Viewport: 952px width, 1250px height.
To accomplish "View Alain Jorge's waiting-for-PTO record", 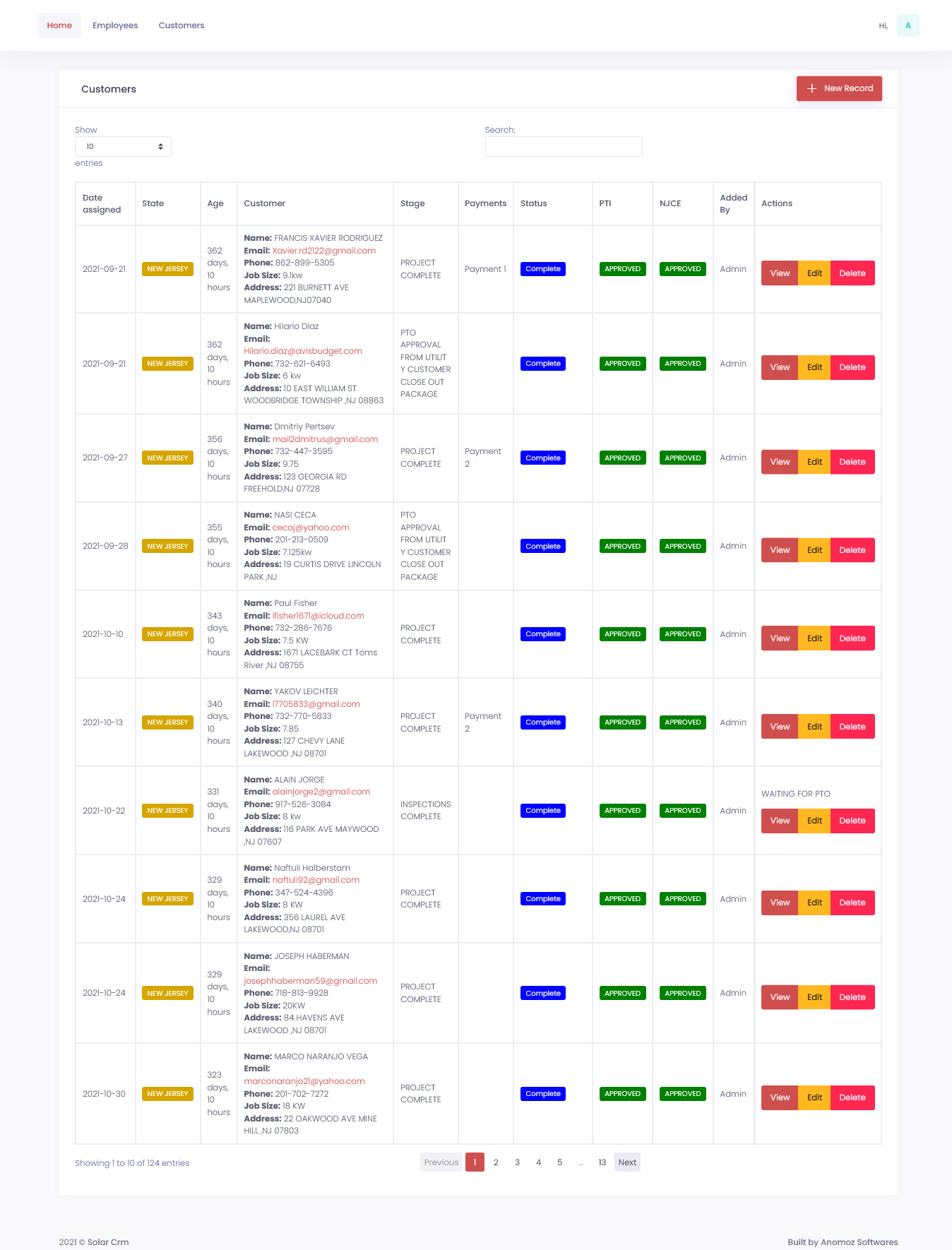I will pos(779,821).
